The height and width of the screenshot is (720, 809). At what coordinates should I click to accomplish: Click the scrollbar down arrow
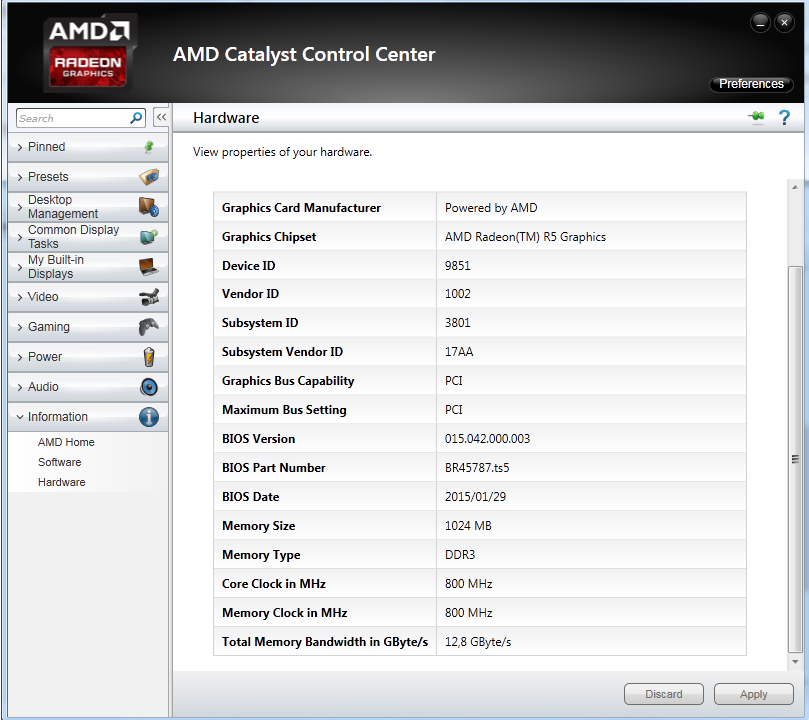tap(795, 662)
